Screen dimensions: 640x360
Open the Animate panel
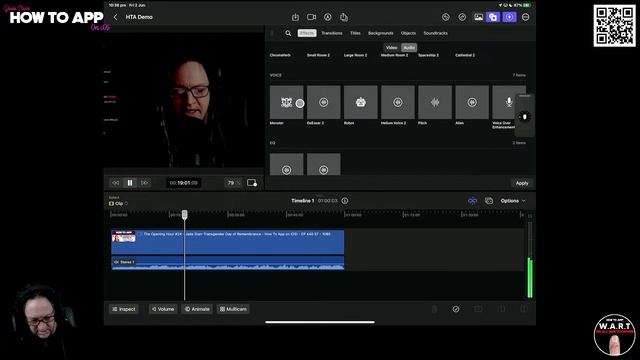point(197,309)
